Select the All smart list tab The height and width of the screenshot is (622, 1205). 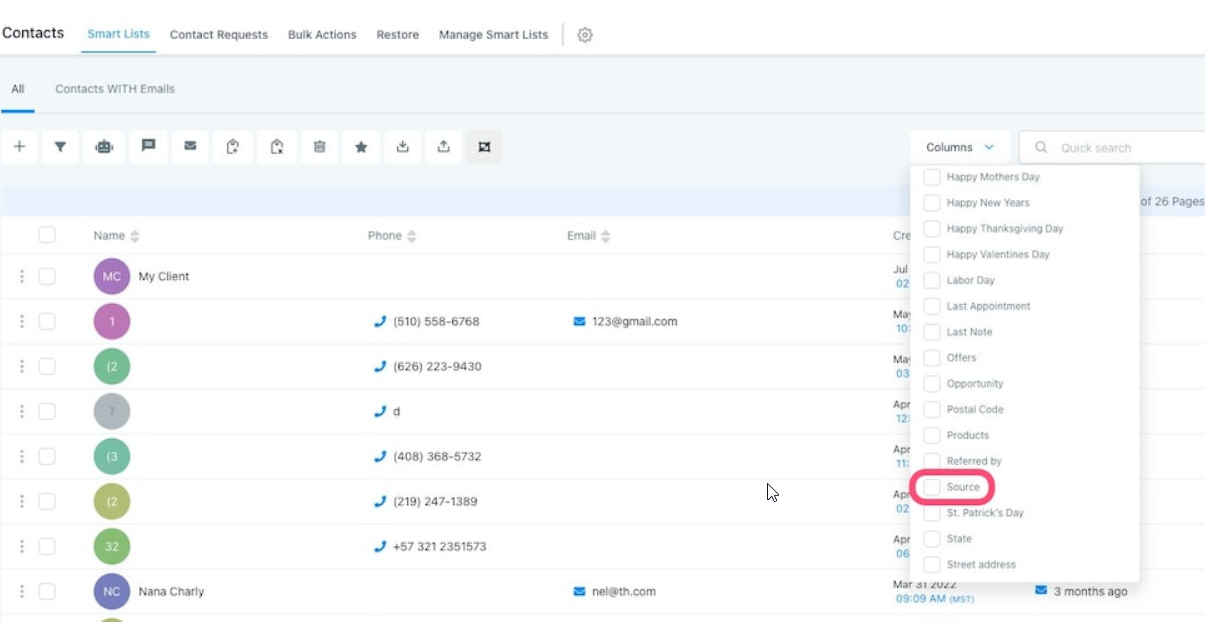tap(18, 89)
